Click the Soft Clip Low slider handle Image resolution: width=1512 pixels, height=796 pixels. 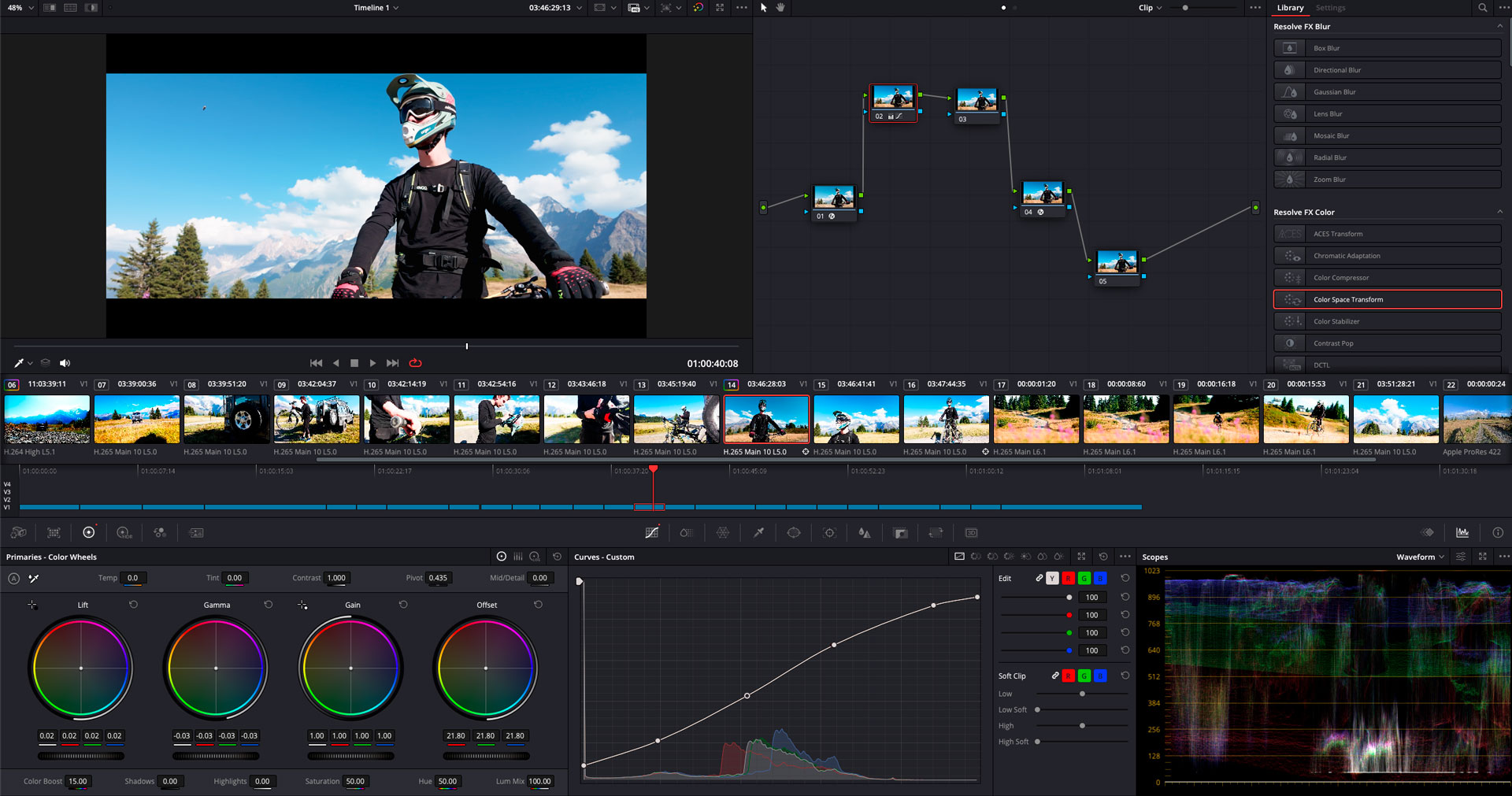tap(1082, 694)
